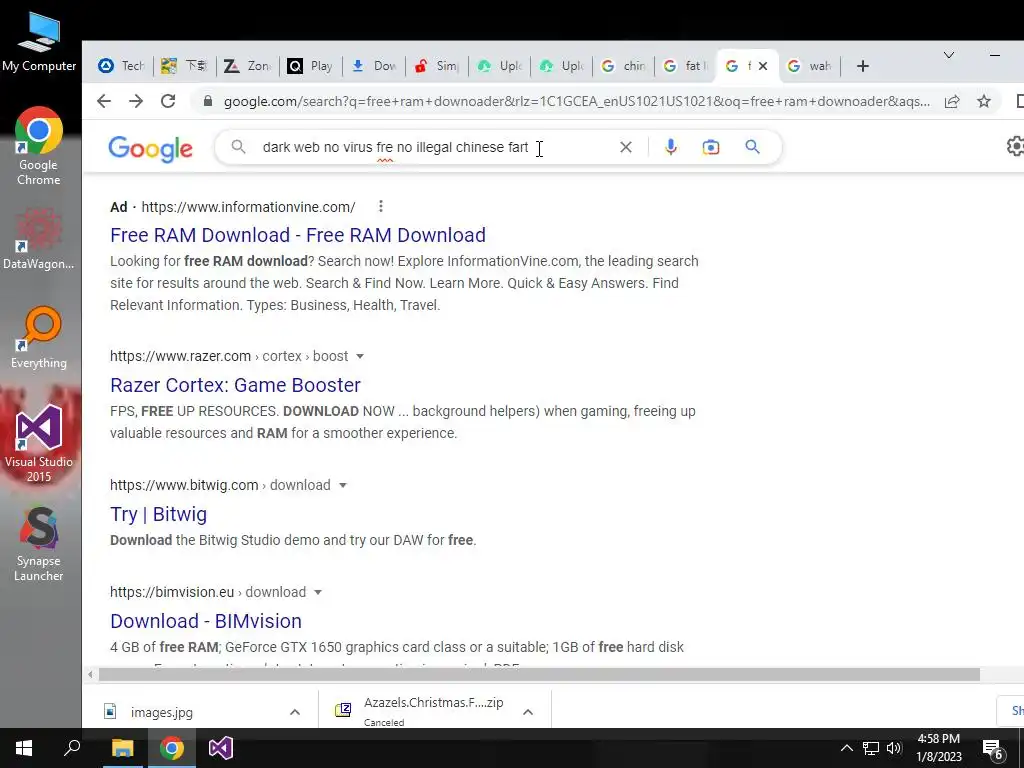This screenshot has height=768, width=1024.
Task: Clear the Google search box
Action: [x=626, y=147]
